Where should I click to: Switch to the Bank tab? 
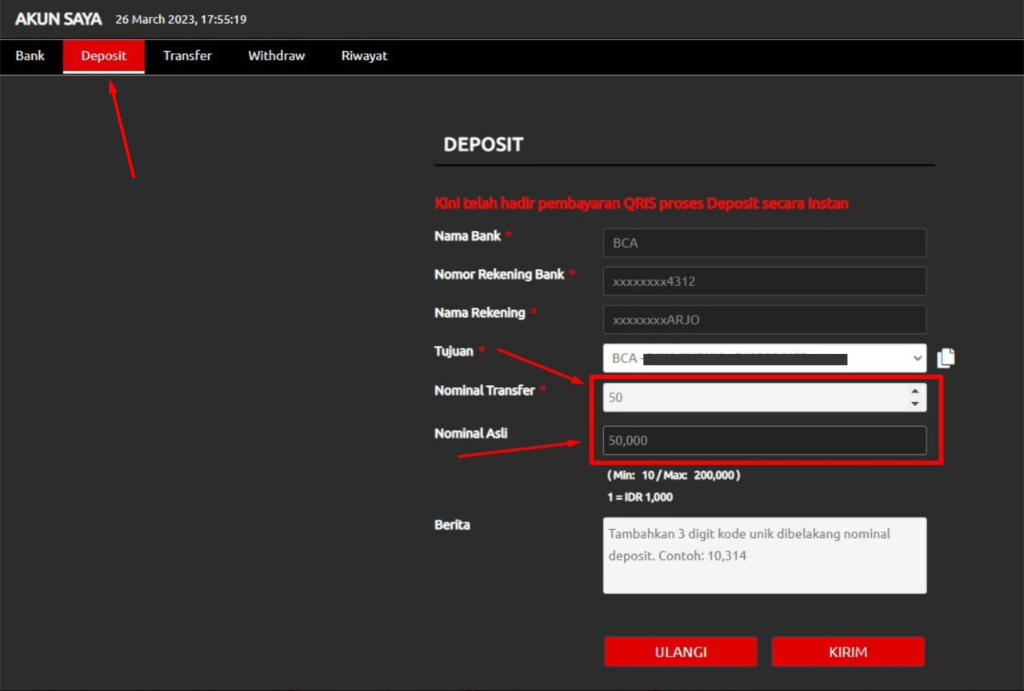(x=30, y=56)
